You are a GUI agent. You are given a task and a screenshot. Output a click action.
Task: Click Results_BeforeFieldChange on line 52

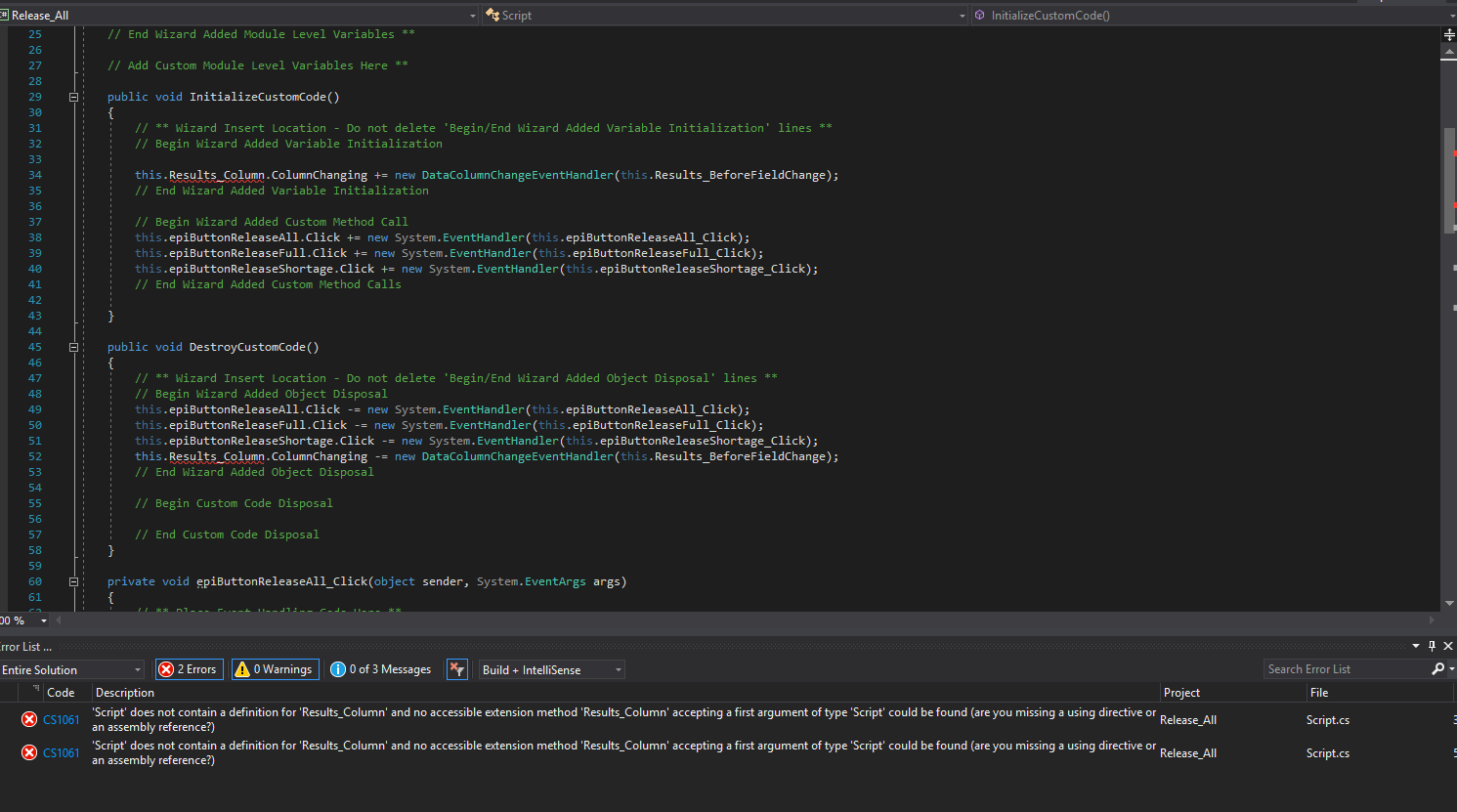pos(740,456)
